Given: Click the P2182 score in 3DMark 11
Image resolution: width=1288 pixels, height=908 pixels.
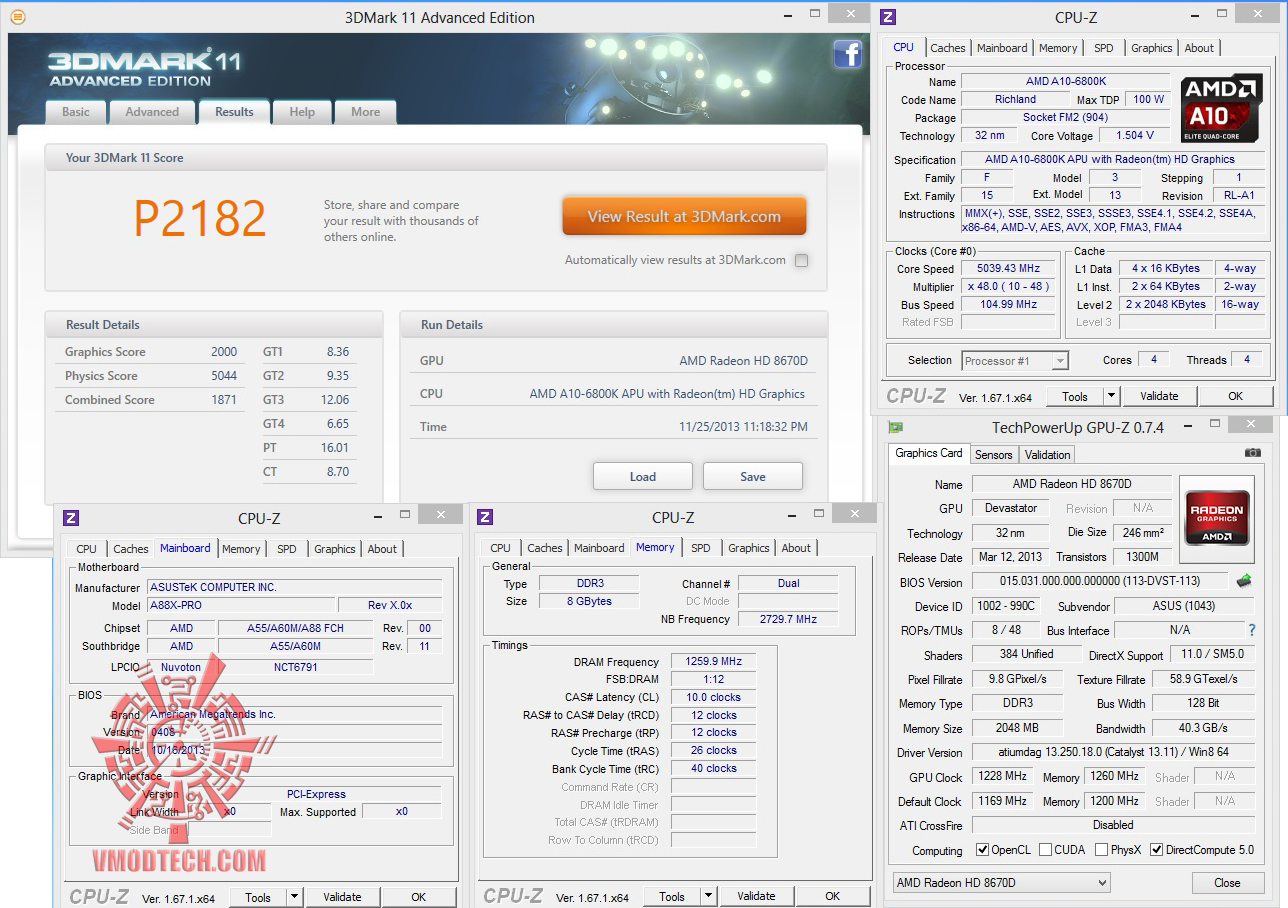Looking at the screenshot, I should click(200, 218).
